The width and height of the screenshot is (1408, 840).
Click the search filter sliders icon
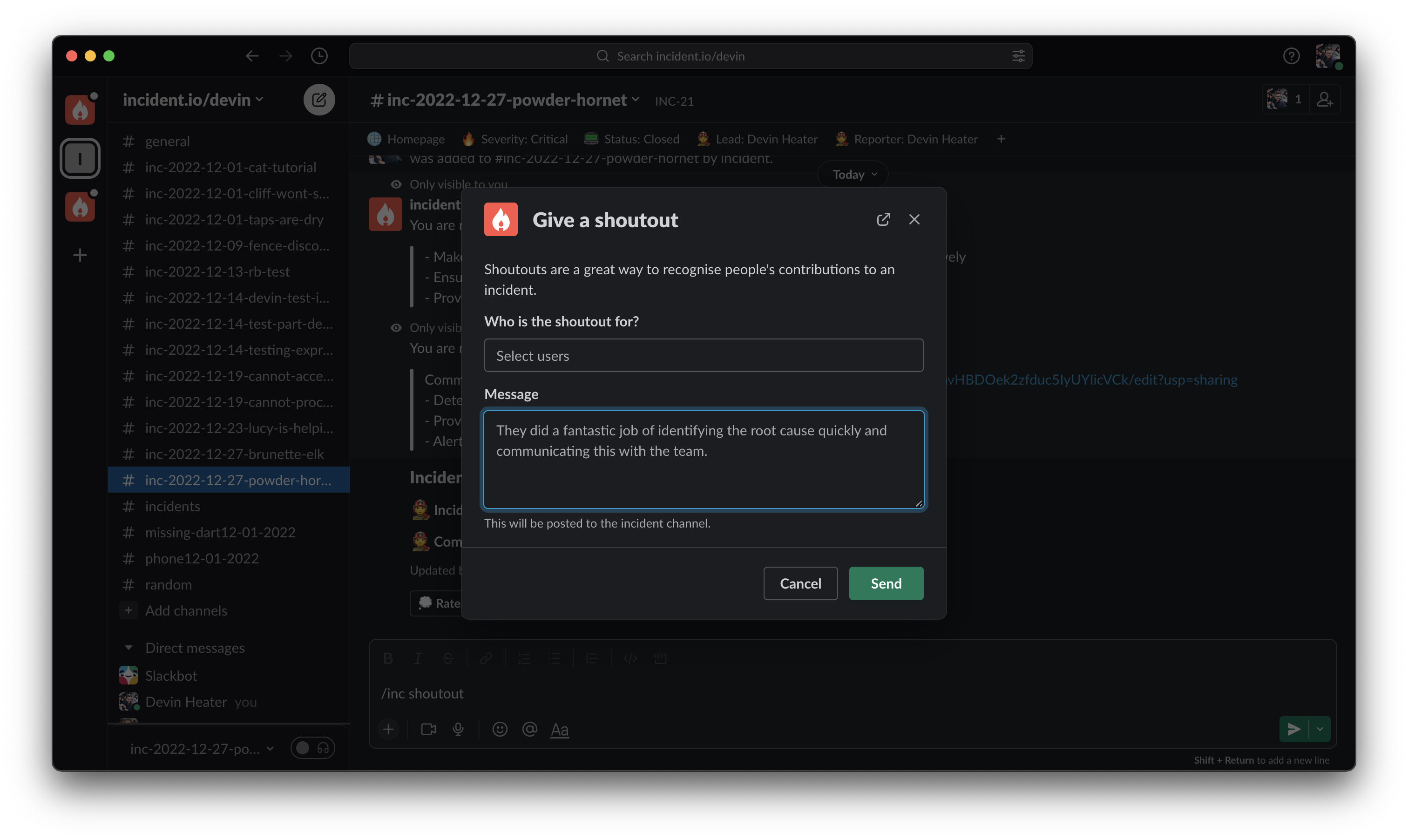1018,56
